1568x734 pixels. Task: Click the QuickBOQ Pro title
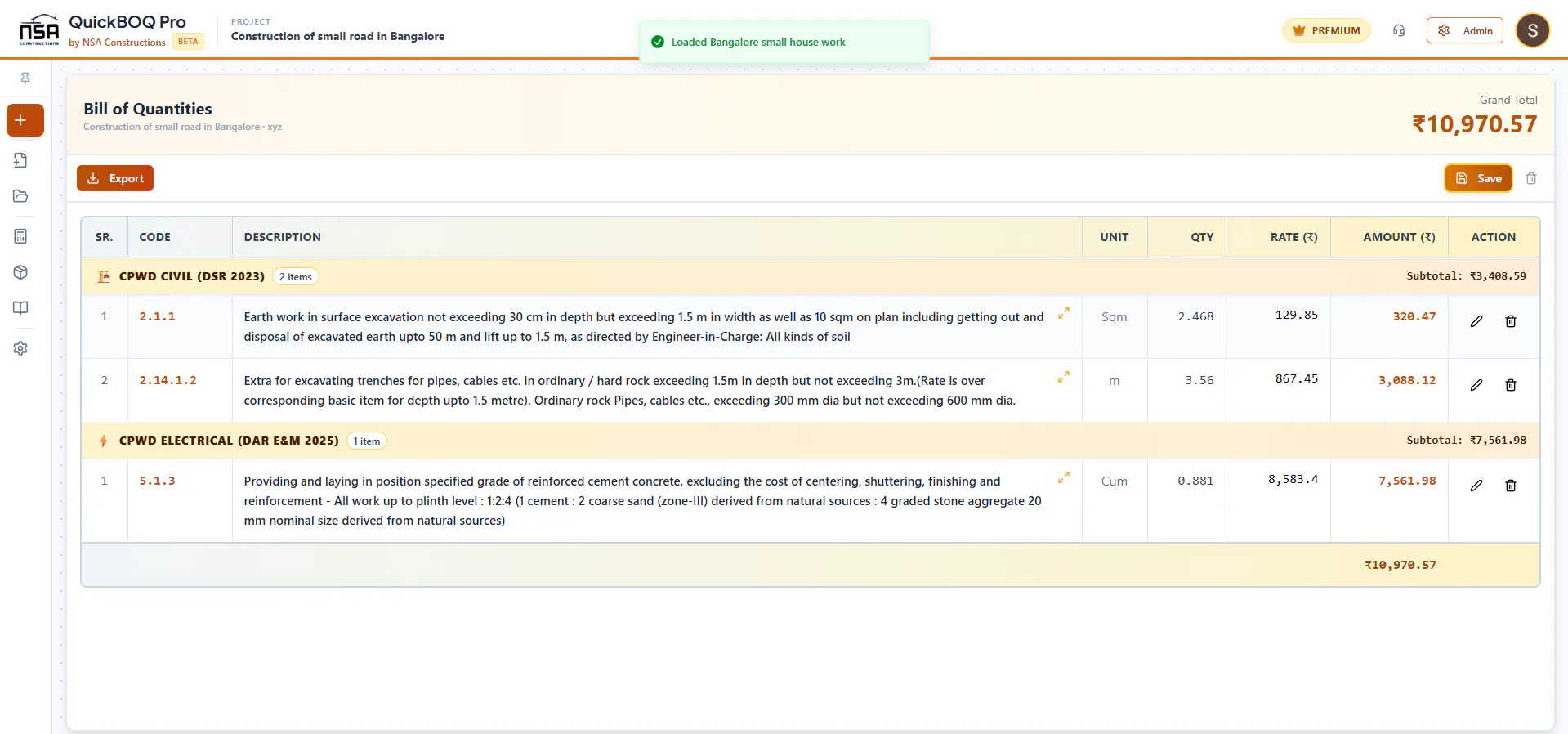tap(127, 22)
